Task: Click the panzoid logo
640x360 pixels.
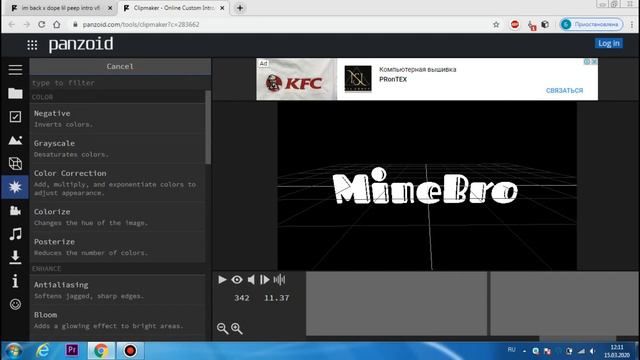Action: tap(81, 44)
